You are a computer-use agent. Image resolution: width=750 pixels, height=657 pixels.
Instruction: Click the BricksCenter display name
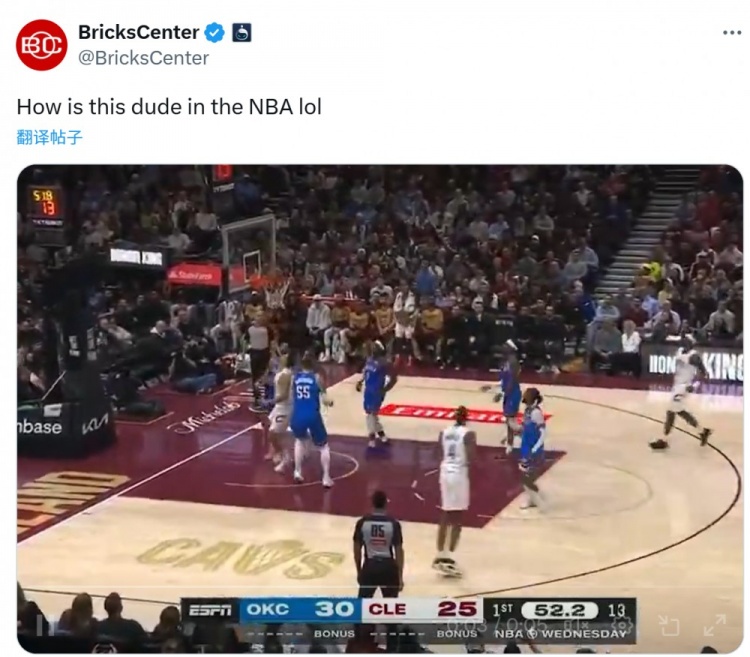[139, 33]
